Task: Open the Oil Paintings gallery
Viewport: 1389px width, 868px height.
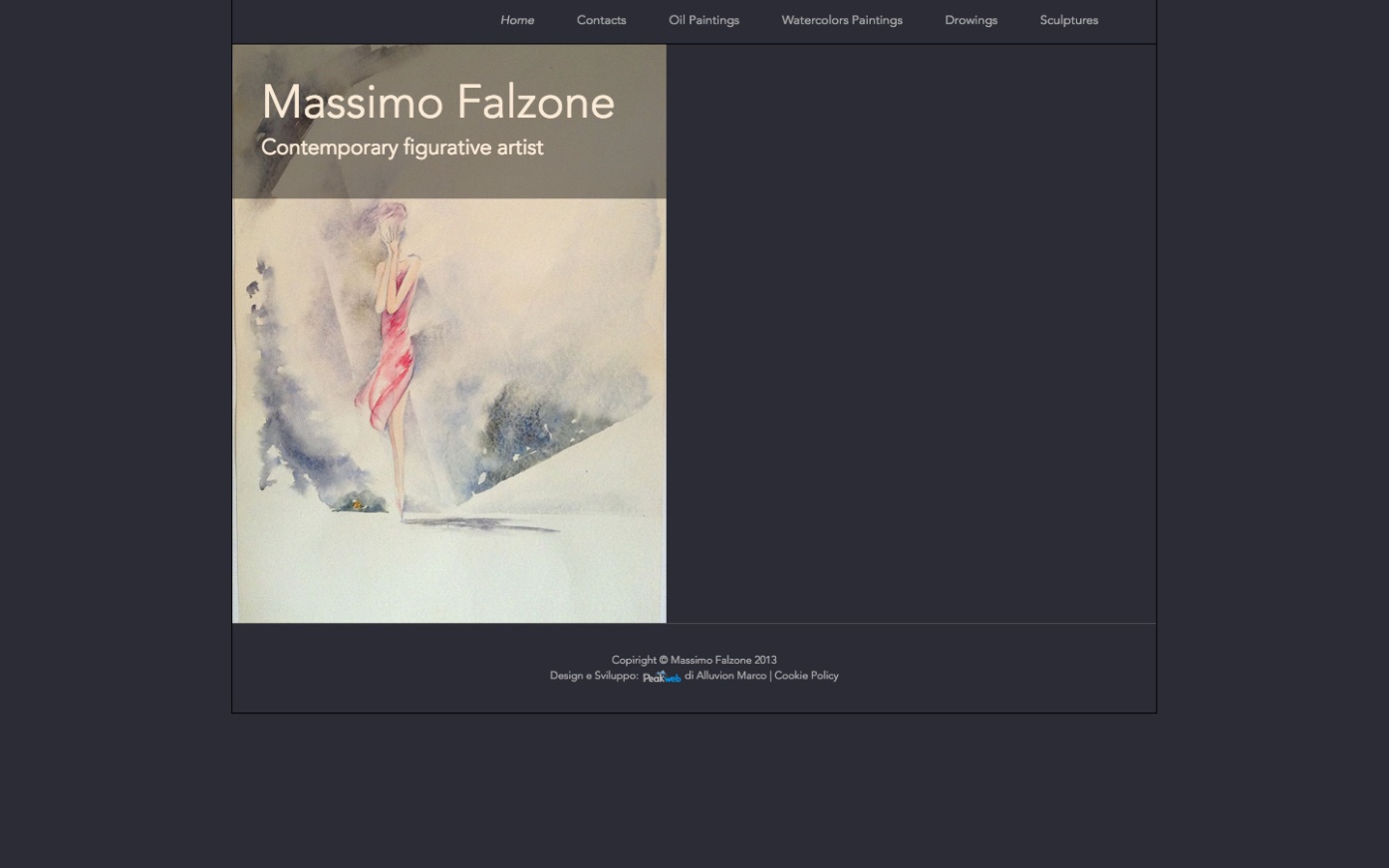Action: [x=704, y=20]
